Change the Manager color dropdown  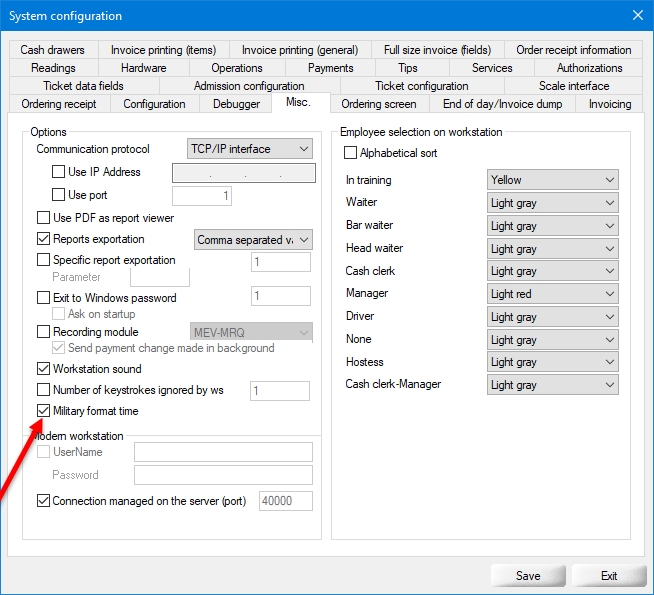552,294
